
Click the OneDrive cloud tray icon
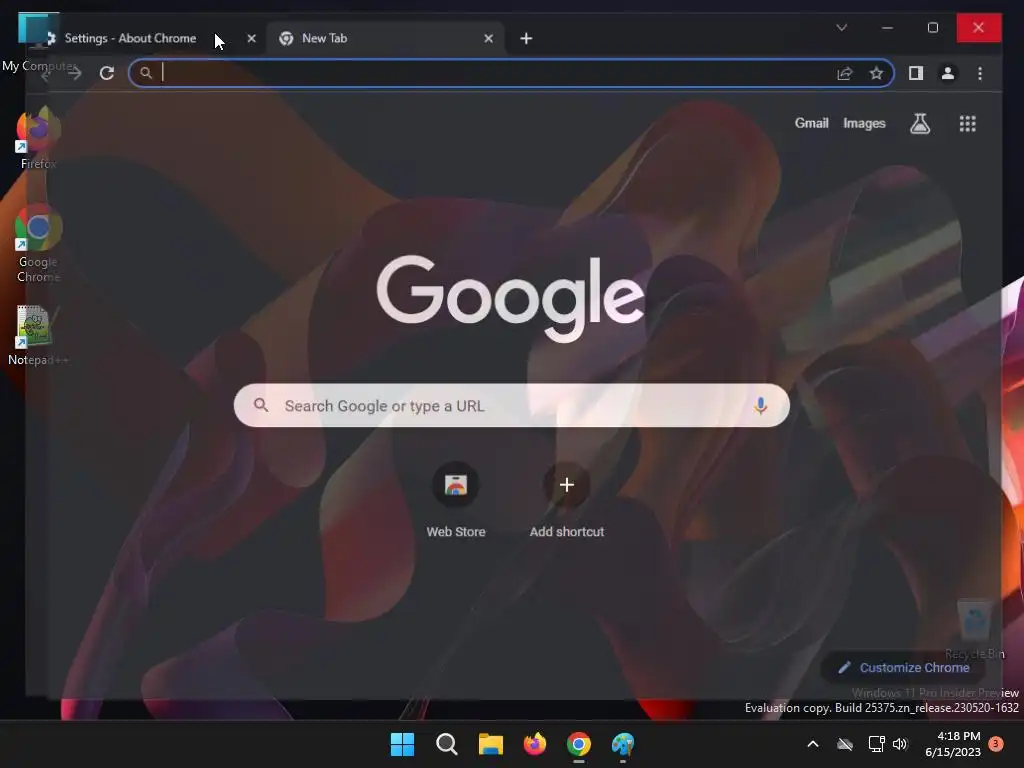(845, 744)
